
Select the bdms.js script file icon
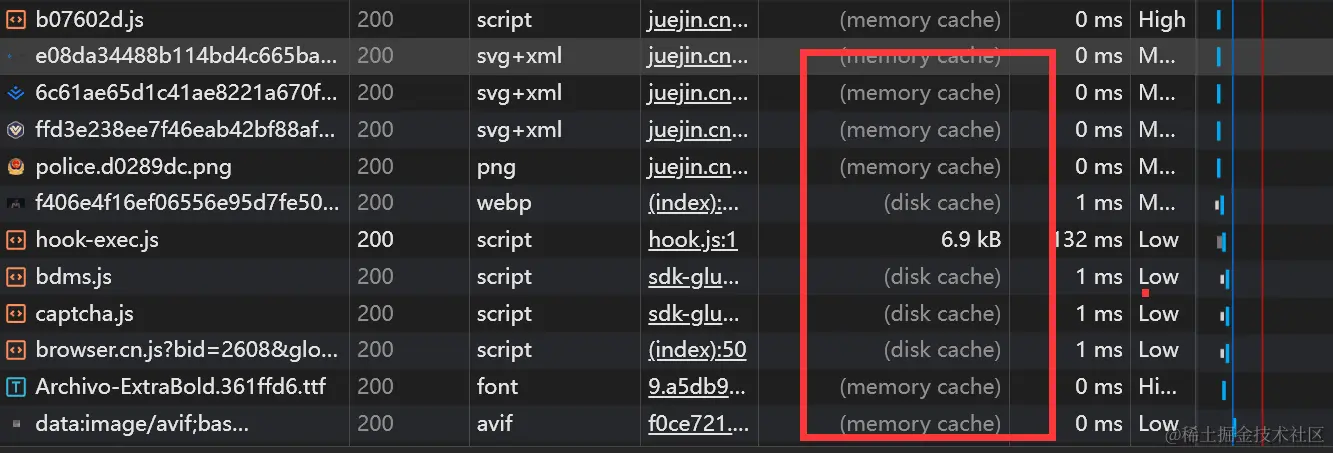point(15,277)
